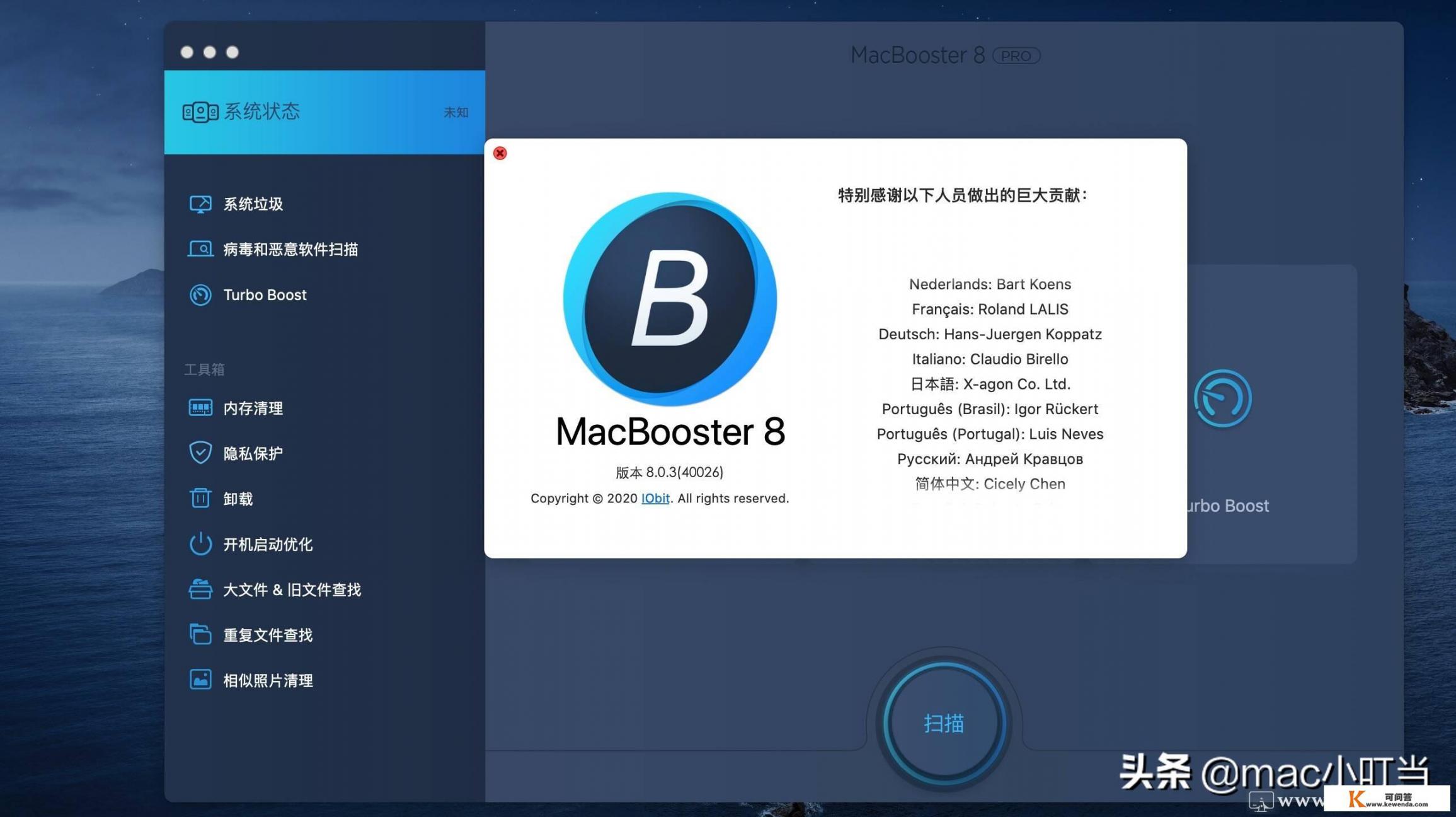Click the virus and malware scan icon
1456x817 pixels.
[200, 250]
